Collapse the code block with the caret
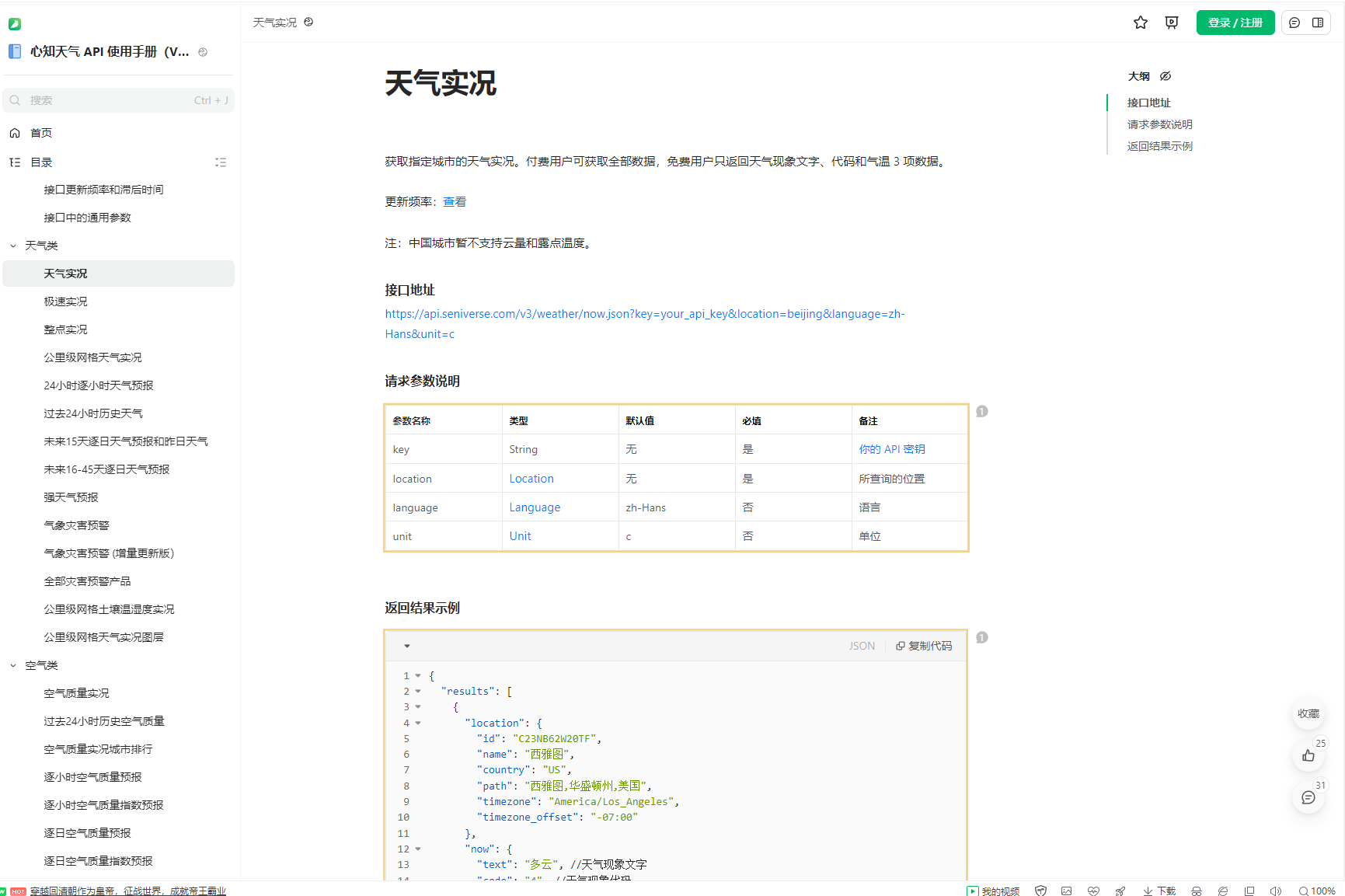Screen dimensions: 1345x896 [406, 646]
